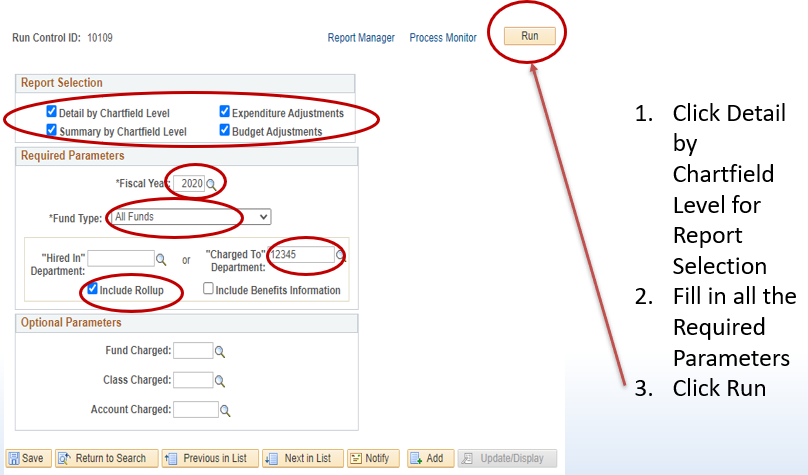Viewport: 808px width, 475px height.
Task: Click Return to Search button
Action: click(106, 458)
